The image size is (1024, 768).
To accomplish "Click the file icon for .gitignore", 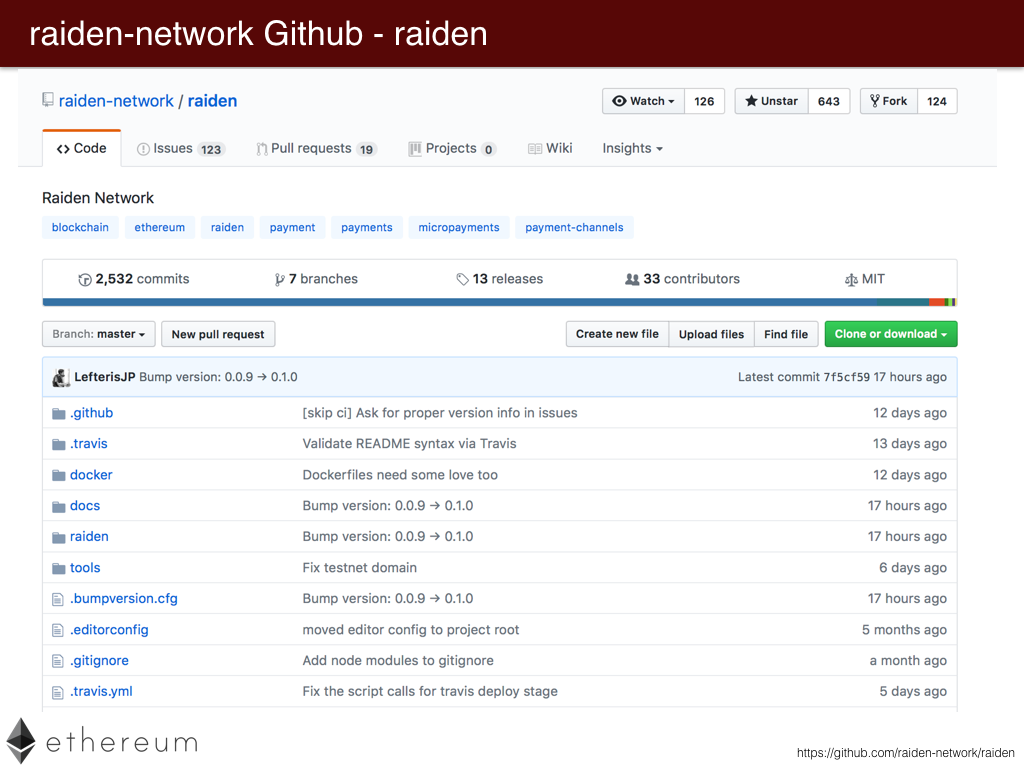I will pos(58,661).
